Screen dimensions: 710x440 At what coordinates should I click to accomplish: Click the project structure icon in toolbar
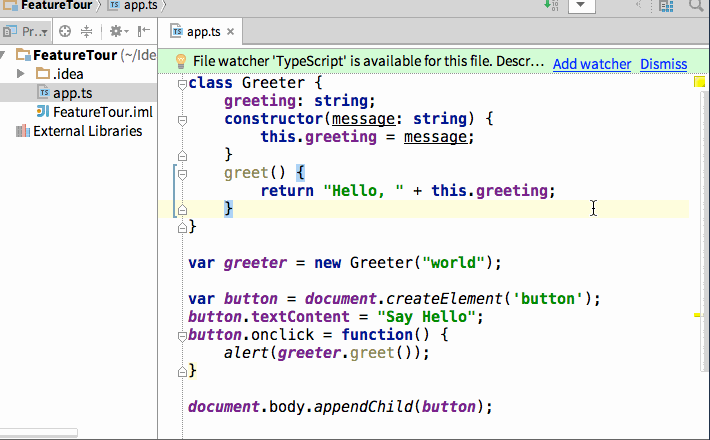[x=666, y=6]
